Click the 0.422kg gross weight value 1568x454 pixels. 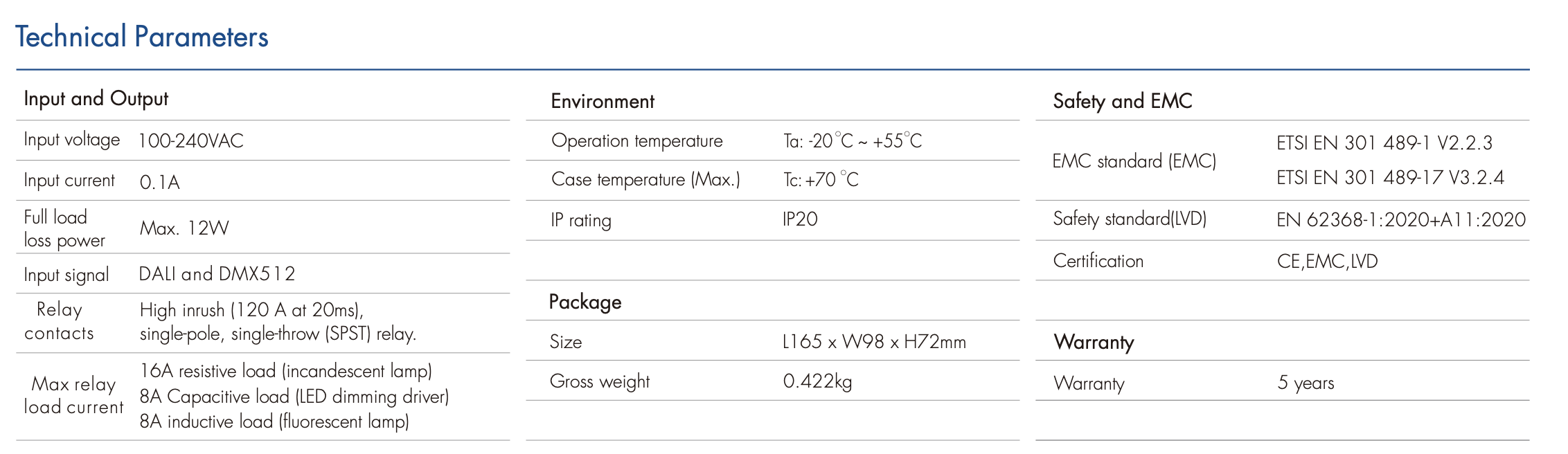tap(817, 381)
